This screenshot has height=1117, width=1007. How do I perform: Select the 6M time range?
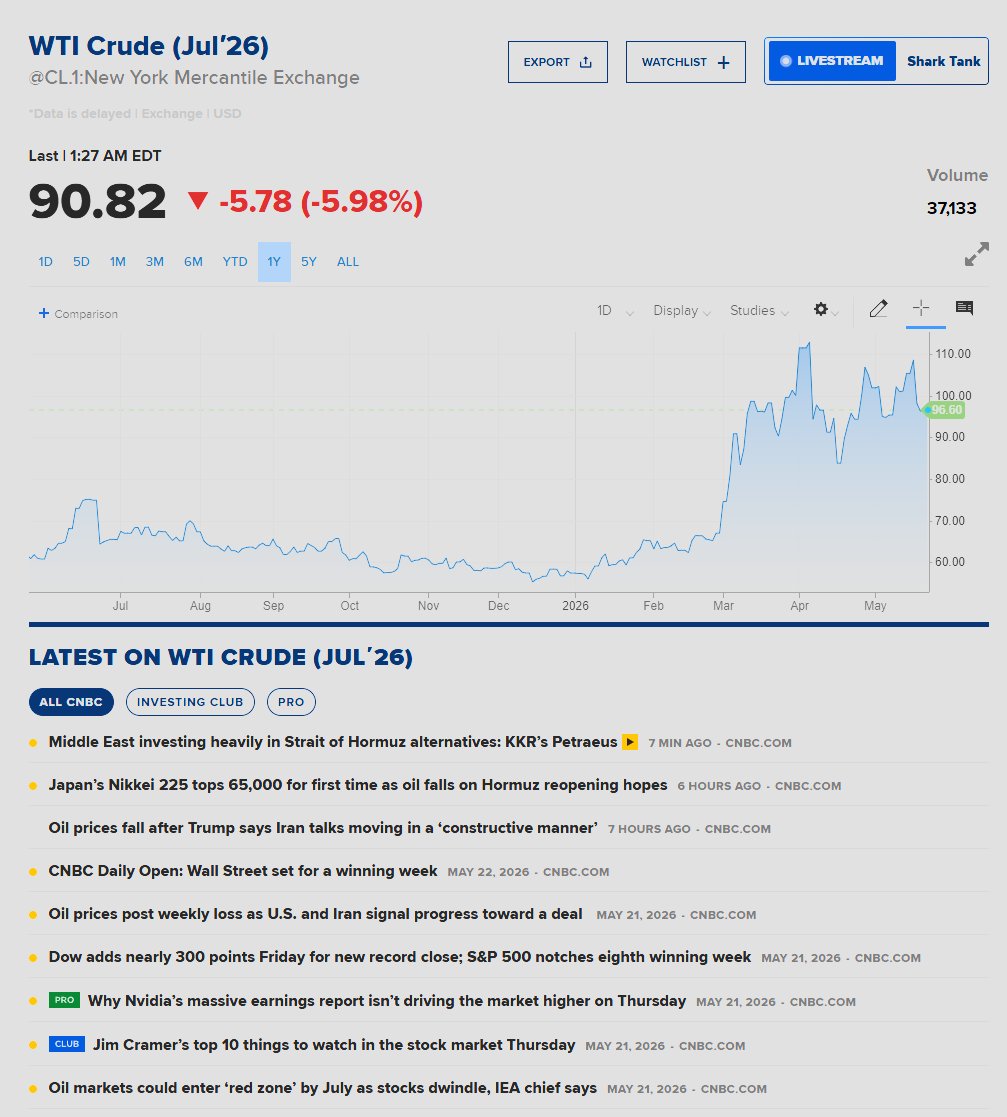[x=193, y=261]
